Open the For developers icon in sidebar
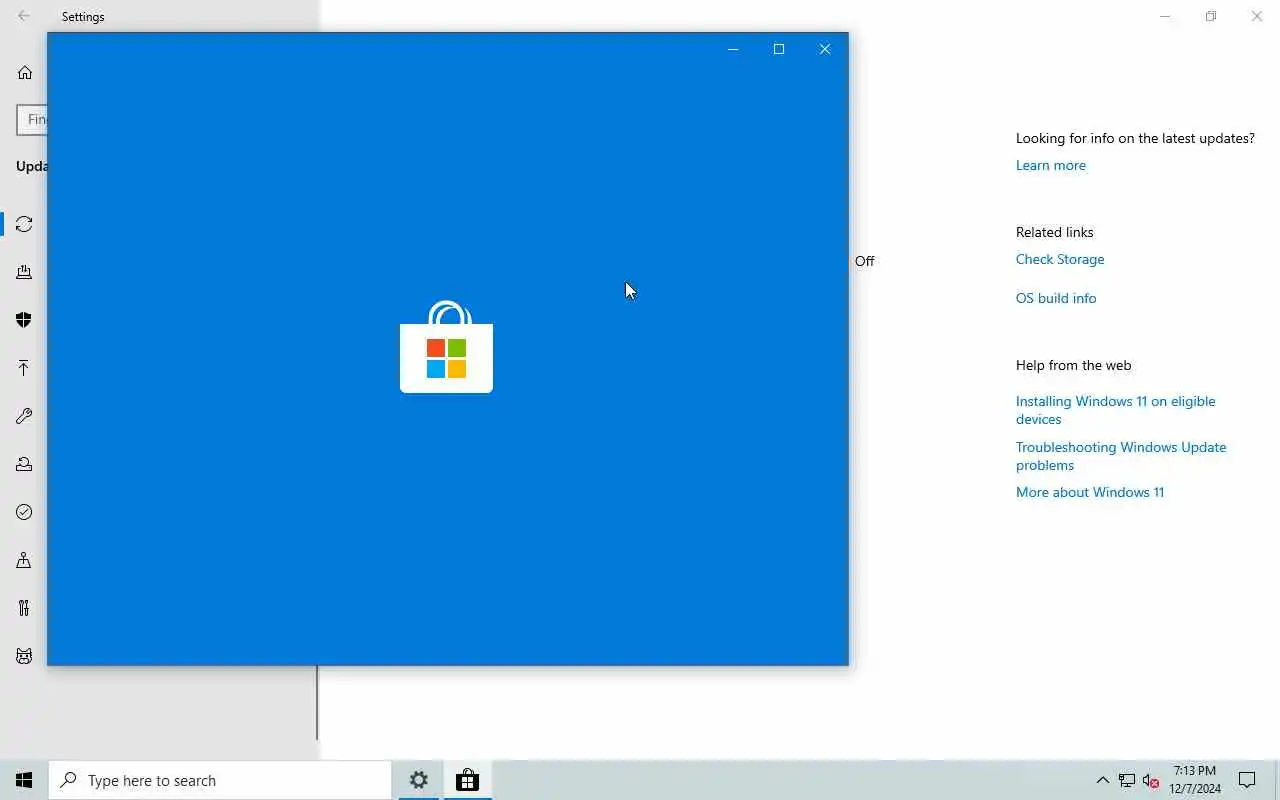Image resolution: width=1280 pixels, height=800 pixels. 24,608
